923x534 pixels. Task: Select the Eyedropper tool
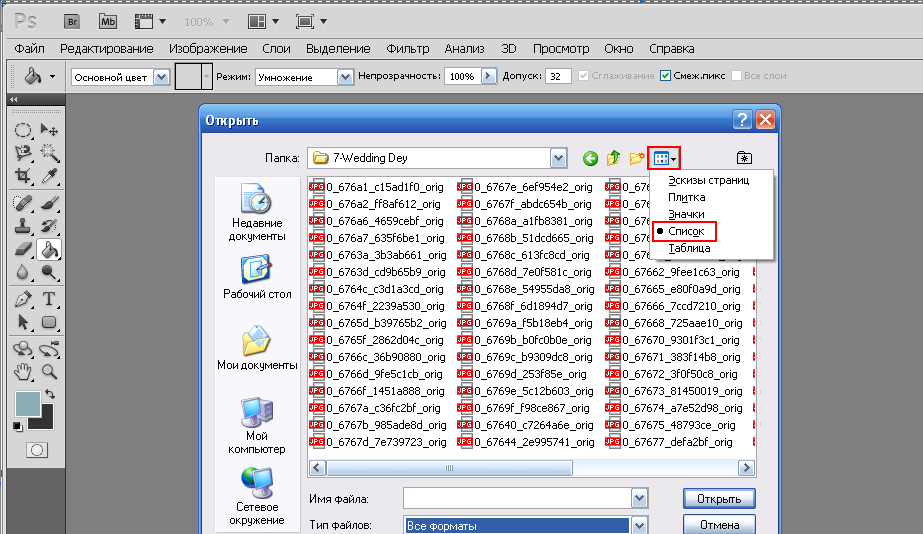(x=48, y=177)
